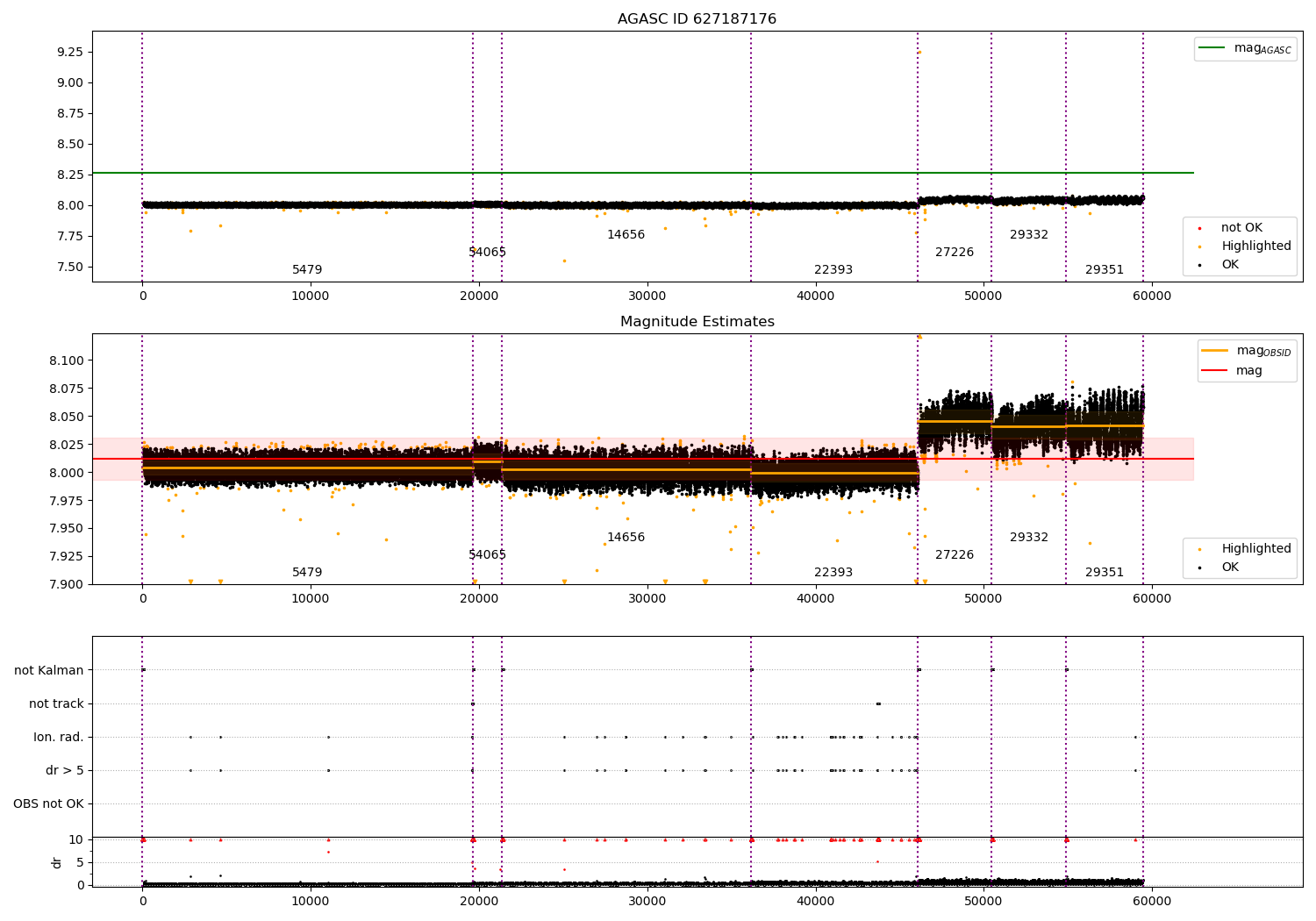Image resolution: width=1316 pixels, height=921 pixels.
Task: Click the green line sample in mag AGASC legend
Action: click(1212, 48)
